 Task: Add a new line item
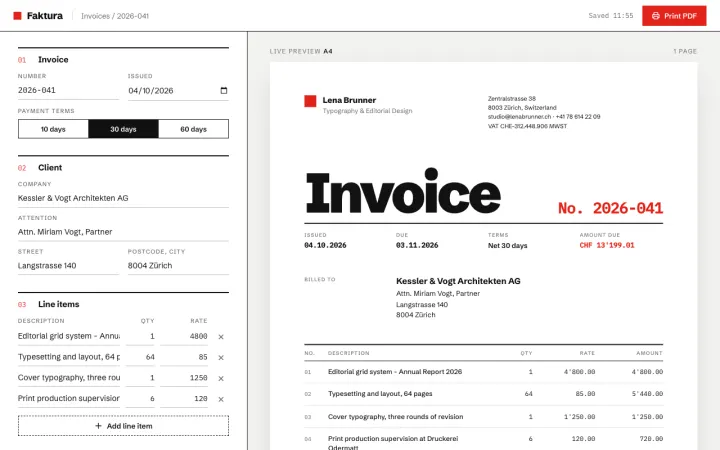pos(123,426)
